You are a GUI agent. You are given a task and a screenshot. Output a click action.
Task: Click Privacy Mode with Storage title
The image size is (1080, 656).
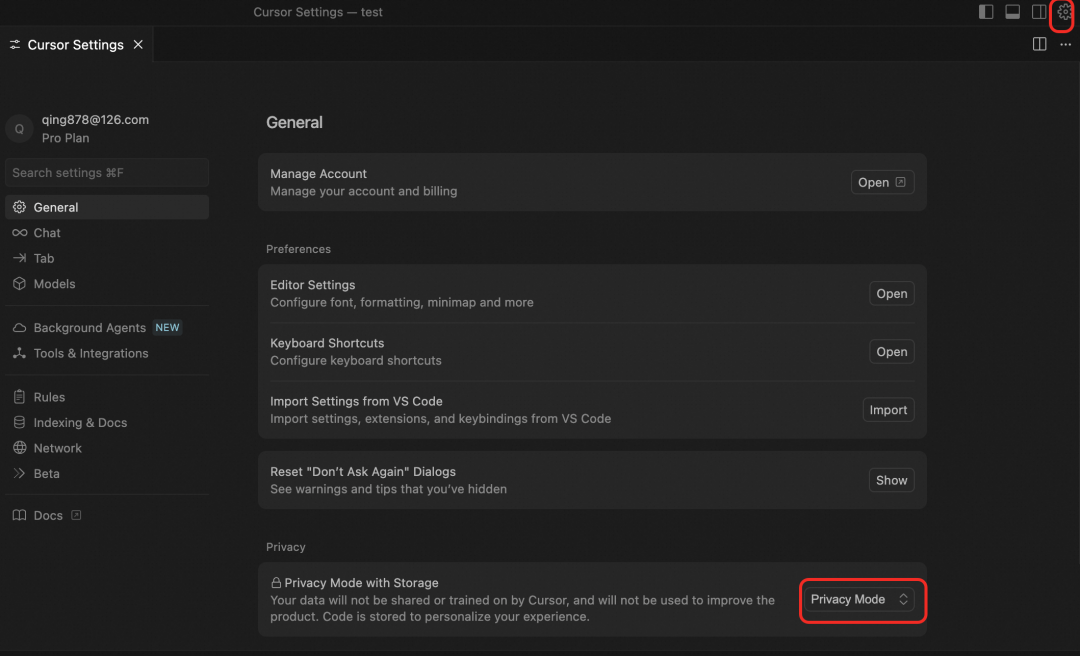point(362,583)
